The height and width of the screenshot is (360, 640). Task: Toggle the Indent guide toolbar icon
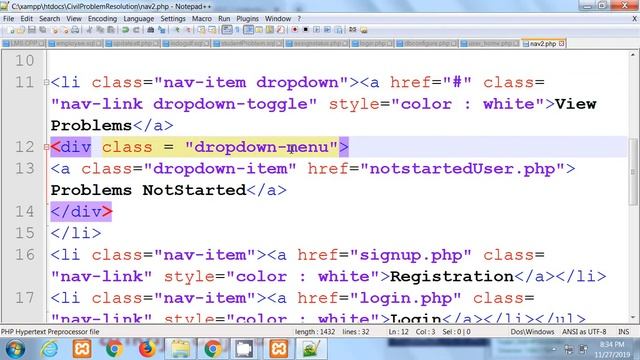click(x=248, y=30)
